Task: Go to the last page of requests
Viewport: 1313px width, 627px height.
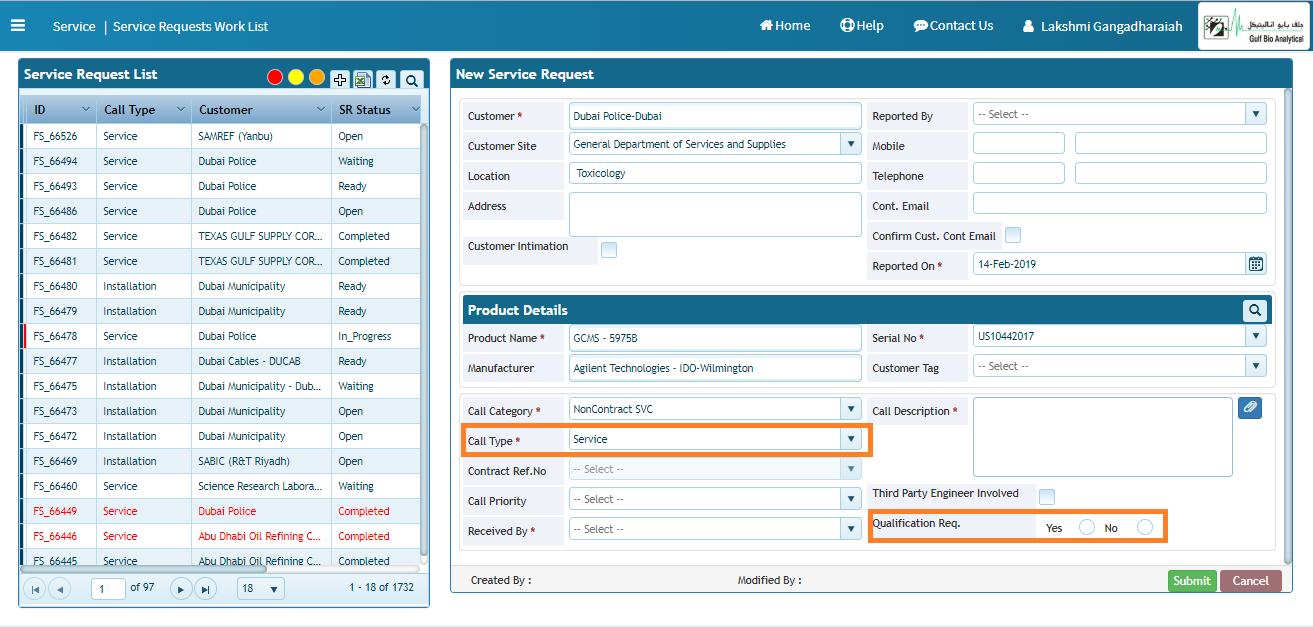Action: click(x=205, y=588)
